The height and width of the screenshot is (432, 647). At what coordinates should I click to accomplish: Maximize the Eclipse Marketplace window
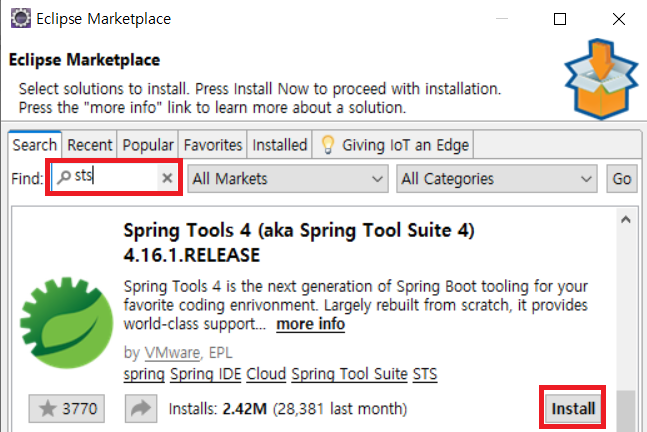point(560,19)
